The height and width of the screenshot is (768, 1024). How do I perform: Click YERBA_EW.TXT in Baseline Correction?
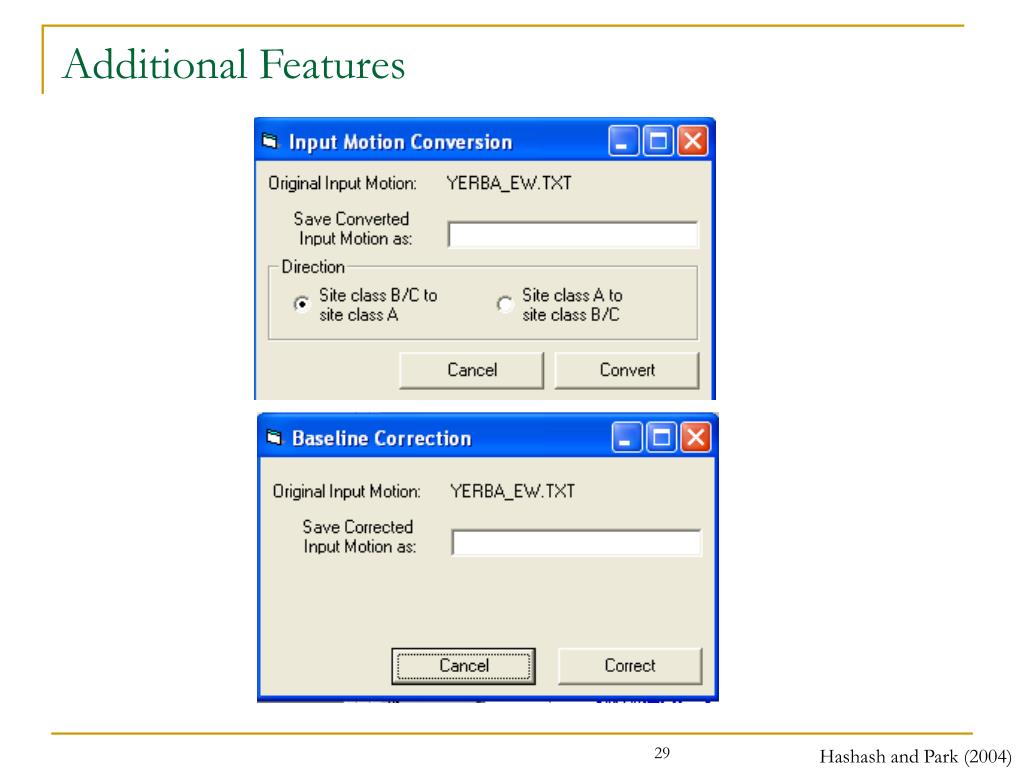[513, 491]
